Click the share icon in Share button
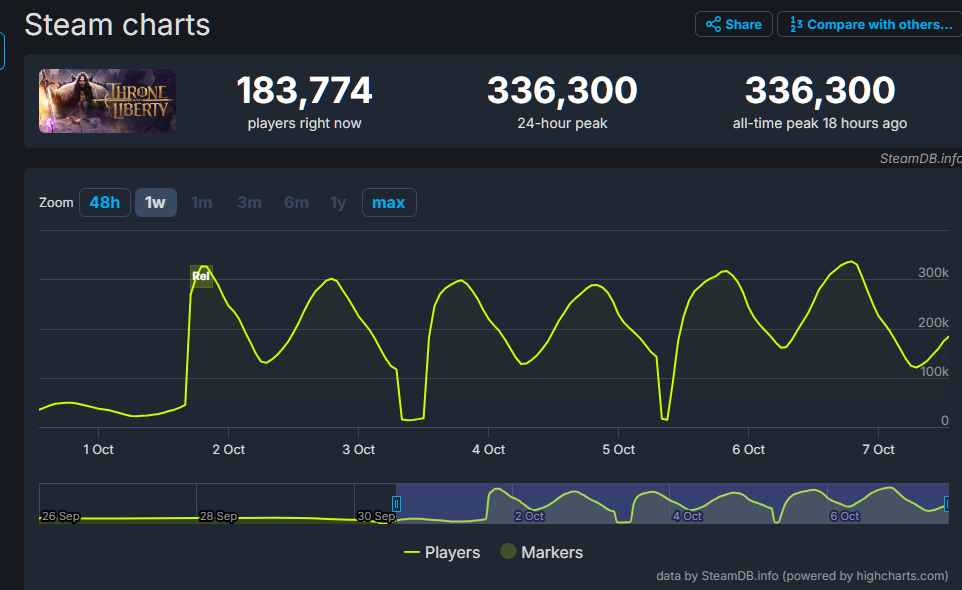The height and width of the screenshot is (590, 962). click(713, 25)
